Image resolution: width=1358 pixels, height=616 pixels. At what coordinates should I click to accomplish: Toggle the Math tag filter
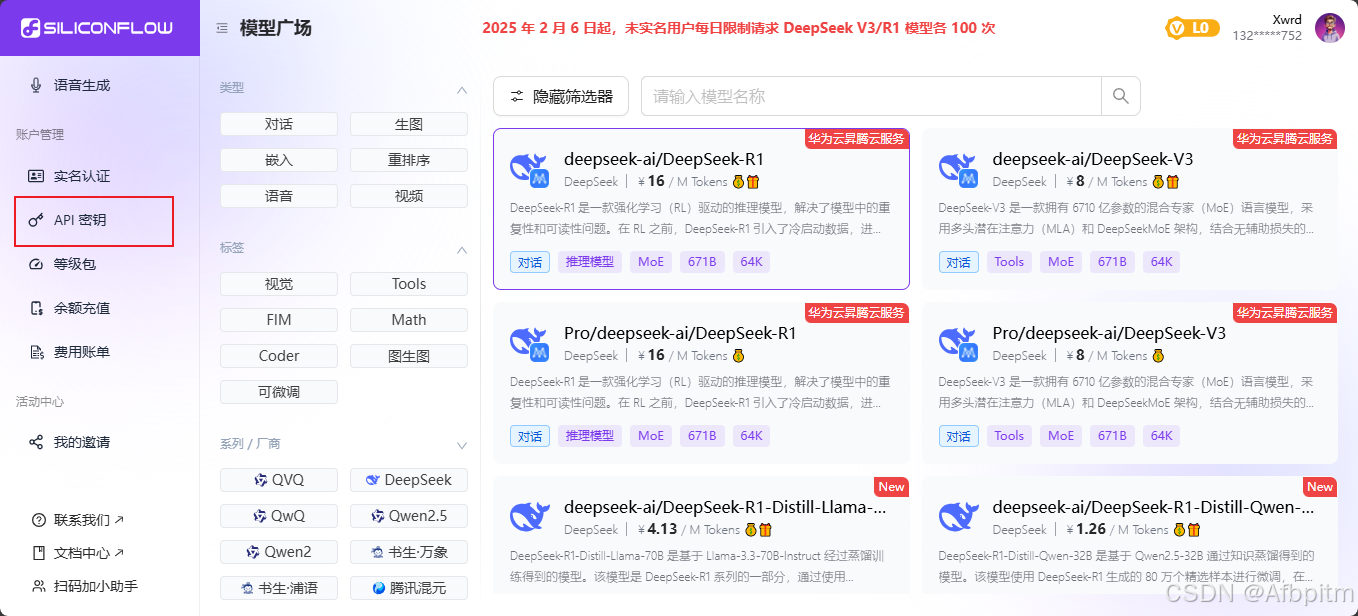409,320
